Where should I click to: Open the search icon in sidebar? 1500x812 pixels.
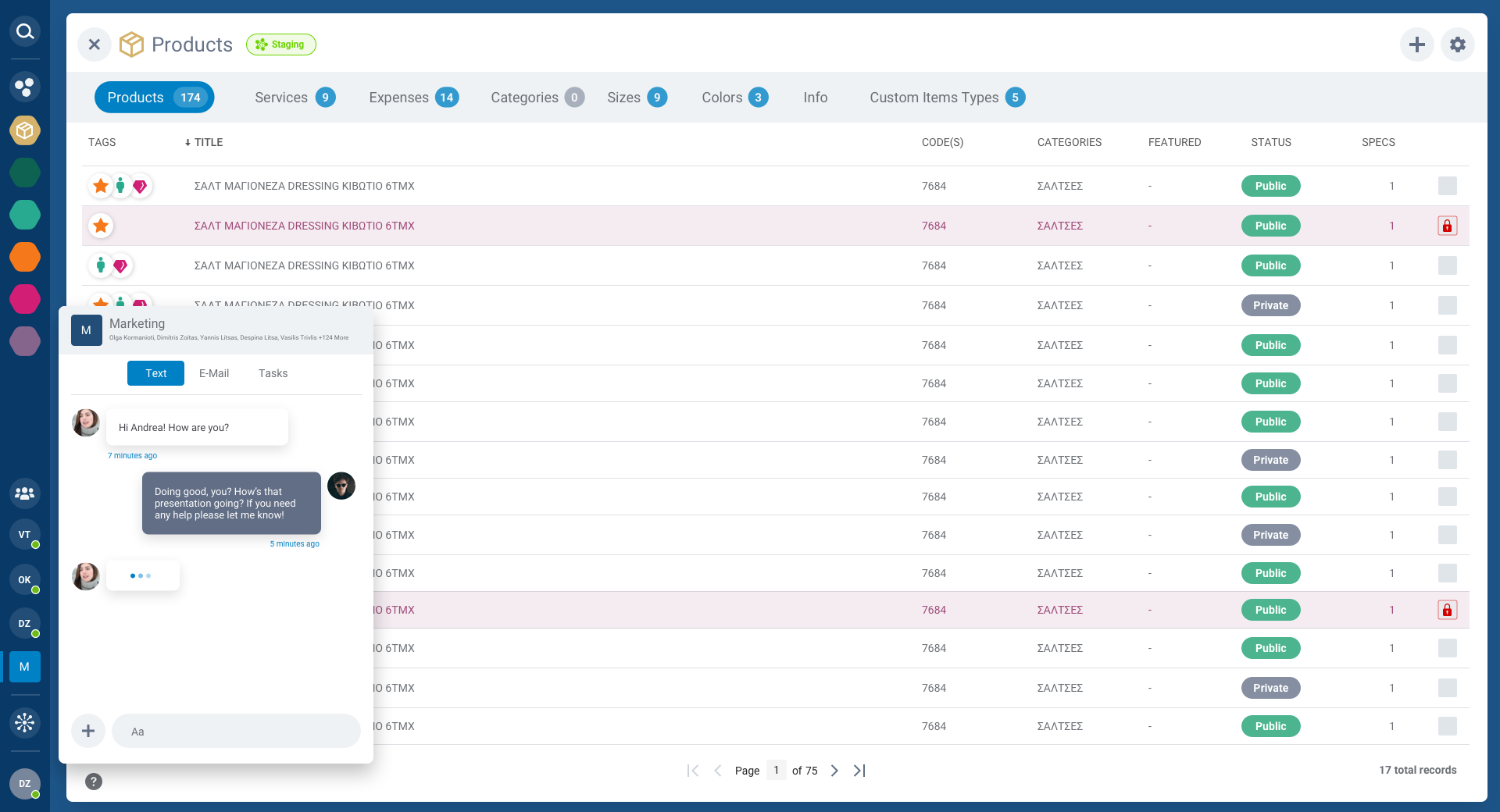coord(25,31)
